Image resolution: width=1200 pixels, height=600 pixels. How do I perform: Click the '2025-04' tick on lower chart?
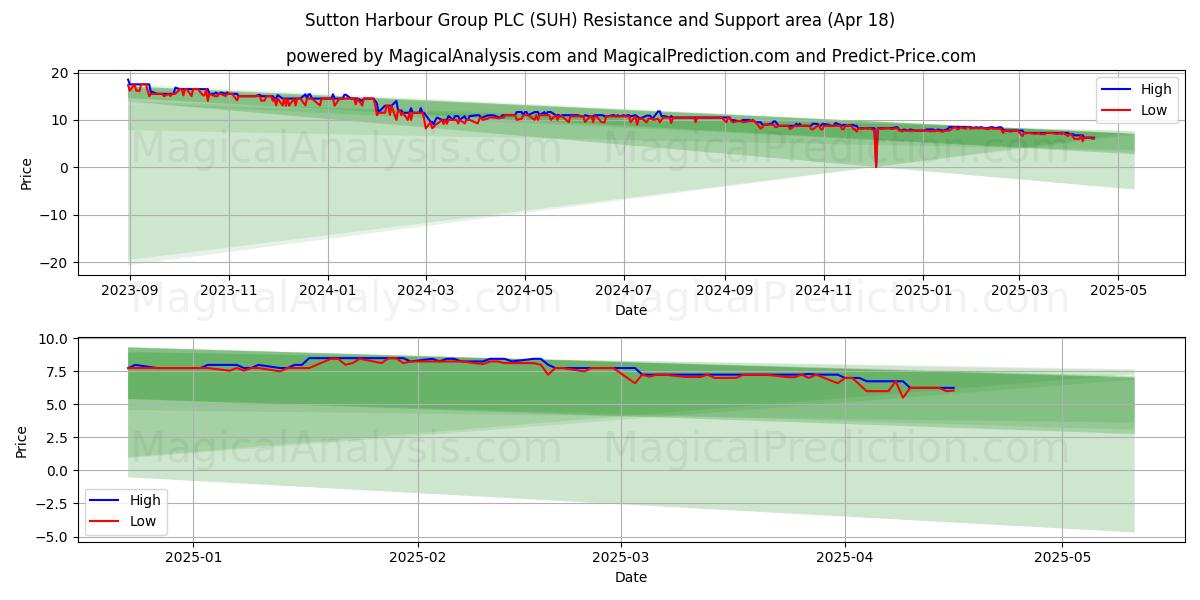[845, 557]
